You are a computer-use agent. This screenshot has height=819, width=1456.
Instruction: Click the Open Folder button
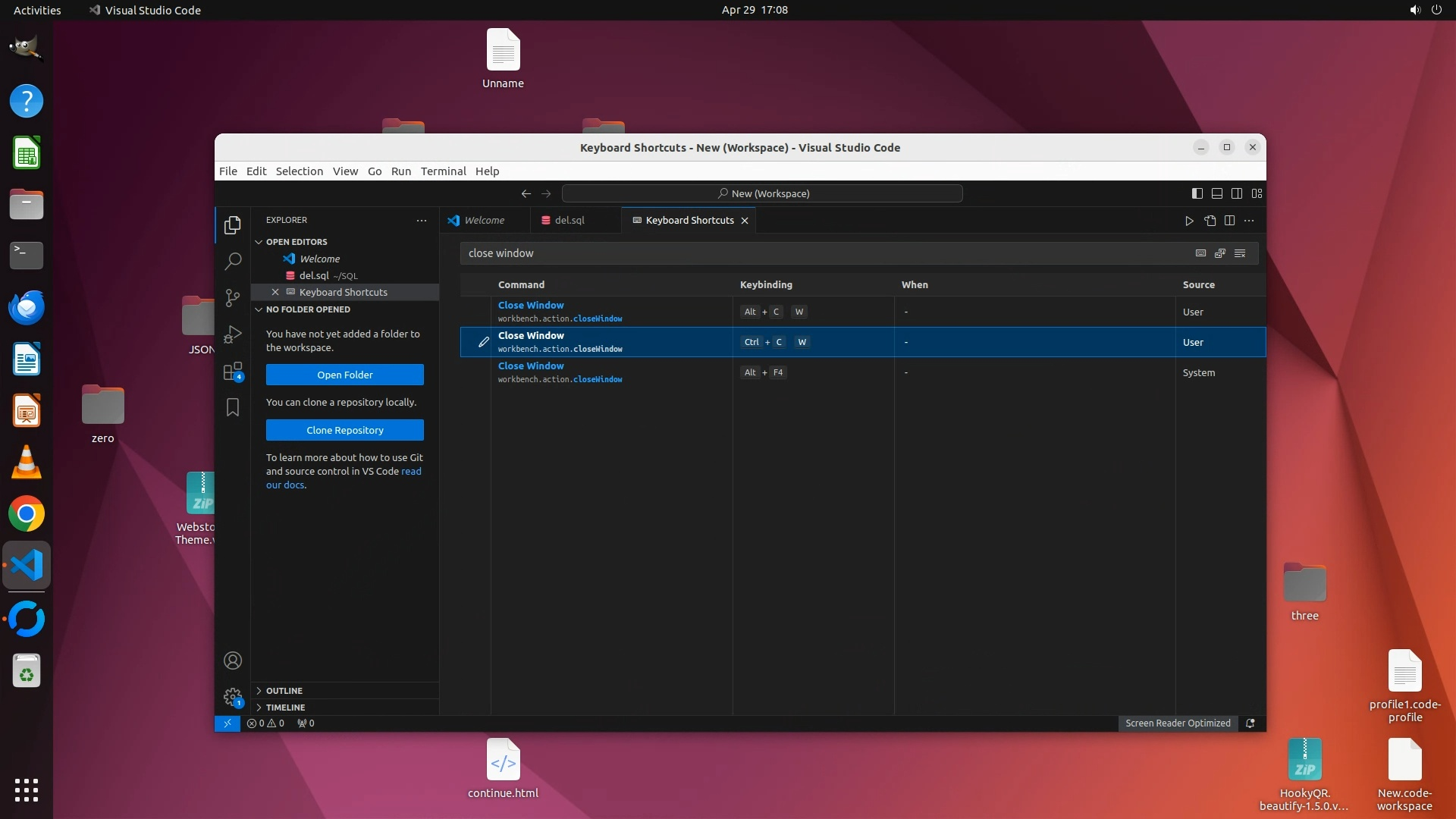click(344, 375)
